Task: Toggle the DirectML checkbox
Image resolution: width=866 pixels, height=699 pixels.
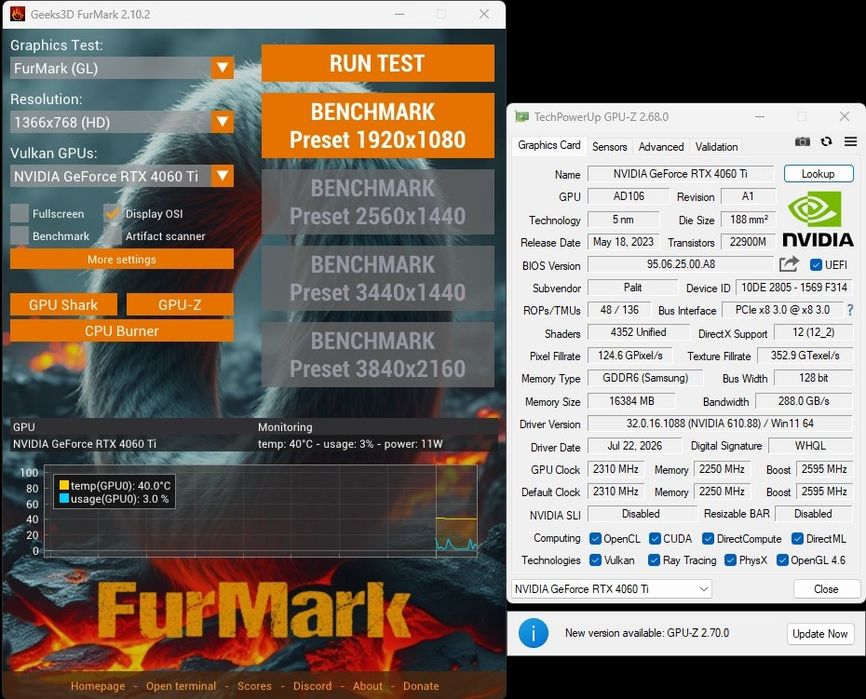Action: coord(797,538)
